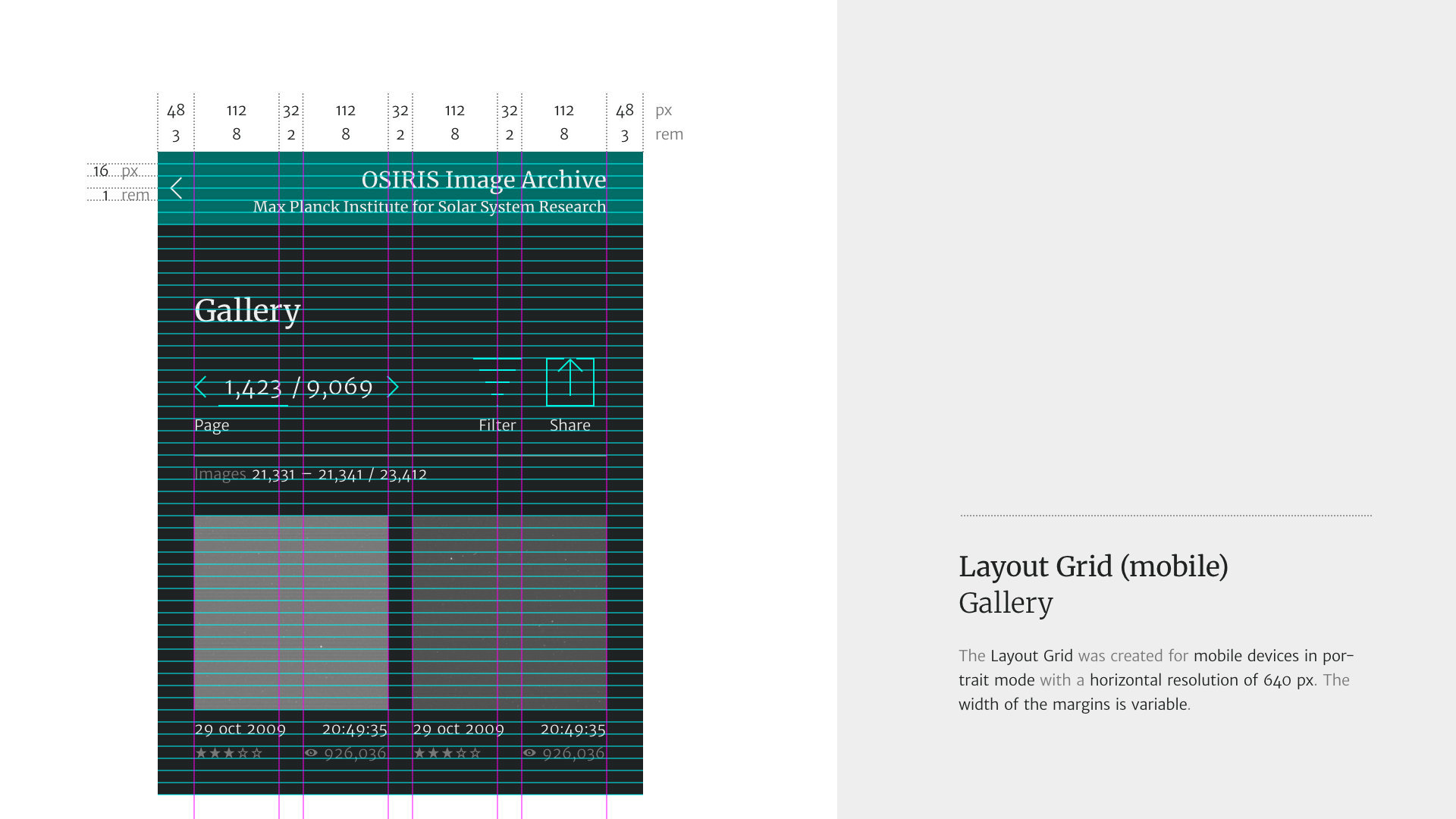
Task: Open the second gallery image thumbnail
Action: [x=510, y=613]
